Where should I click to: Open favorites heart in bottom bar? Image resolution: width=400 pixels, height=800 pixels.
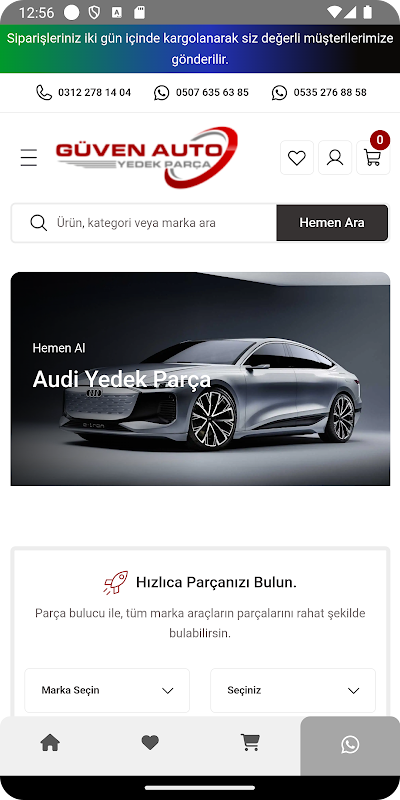click(x=150, y=743)
